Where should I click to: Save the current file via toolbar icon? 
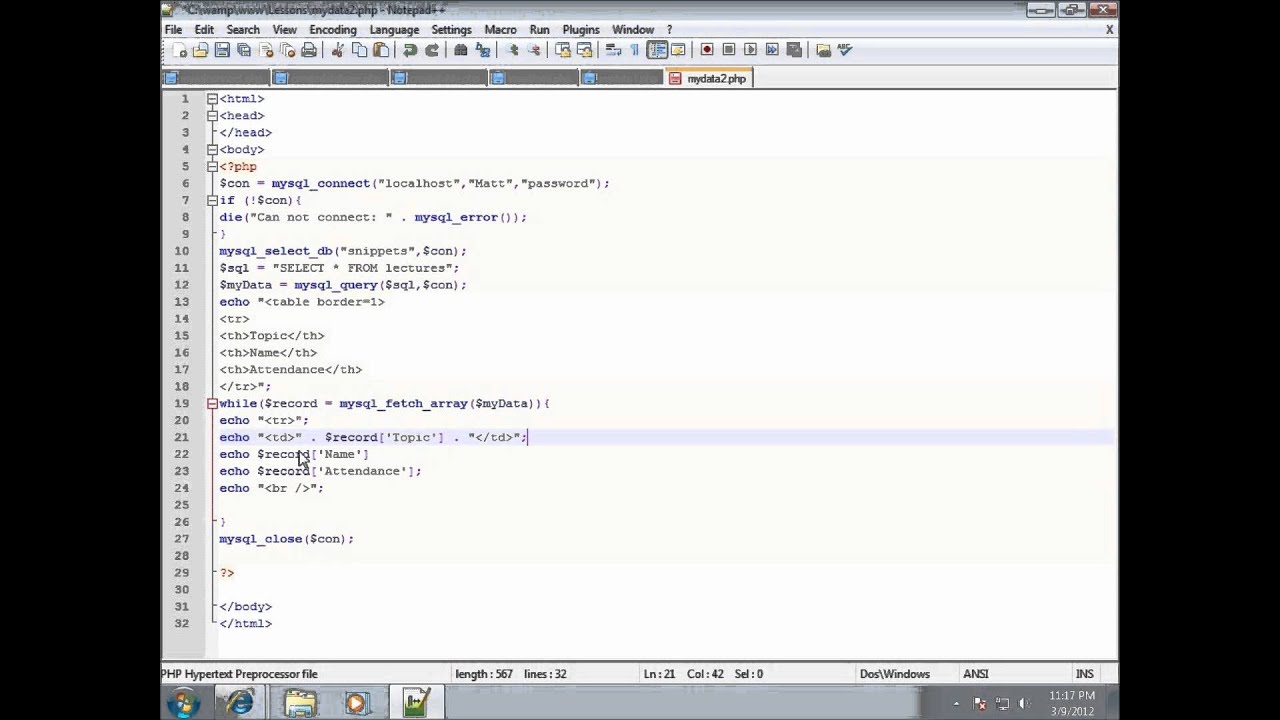tap(221, 50)
